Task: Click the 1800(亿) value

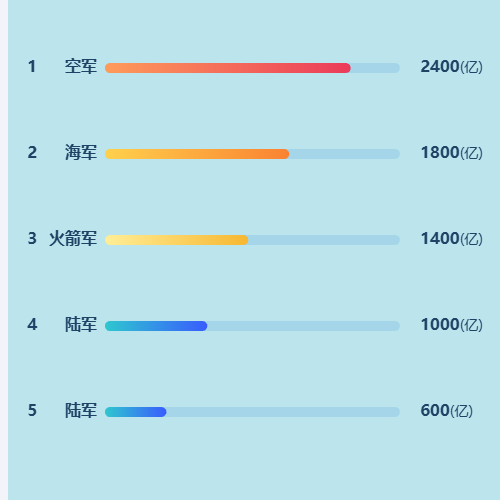Action: [451, 153]
